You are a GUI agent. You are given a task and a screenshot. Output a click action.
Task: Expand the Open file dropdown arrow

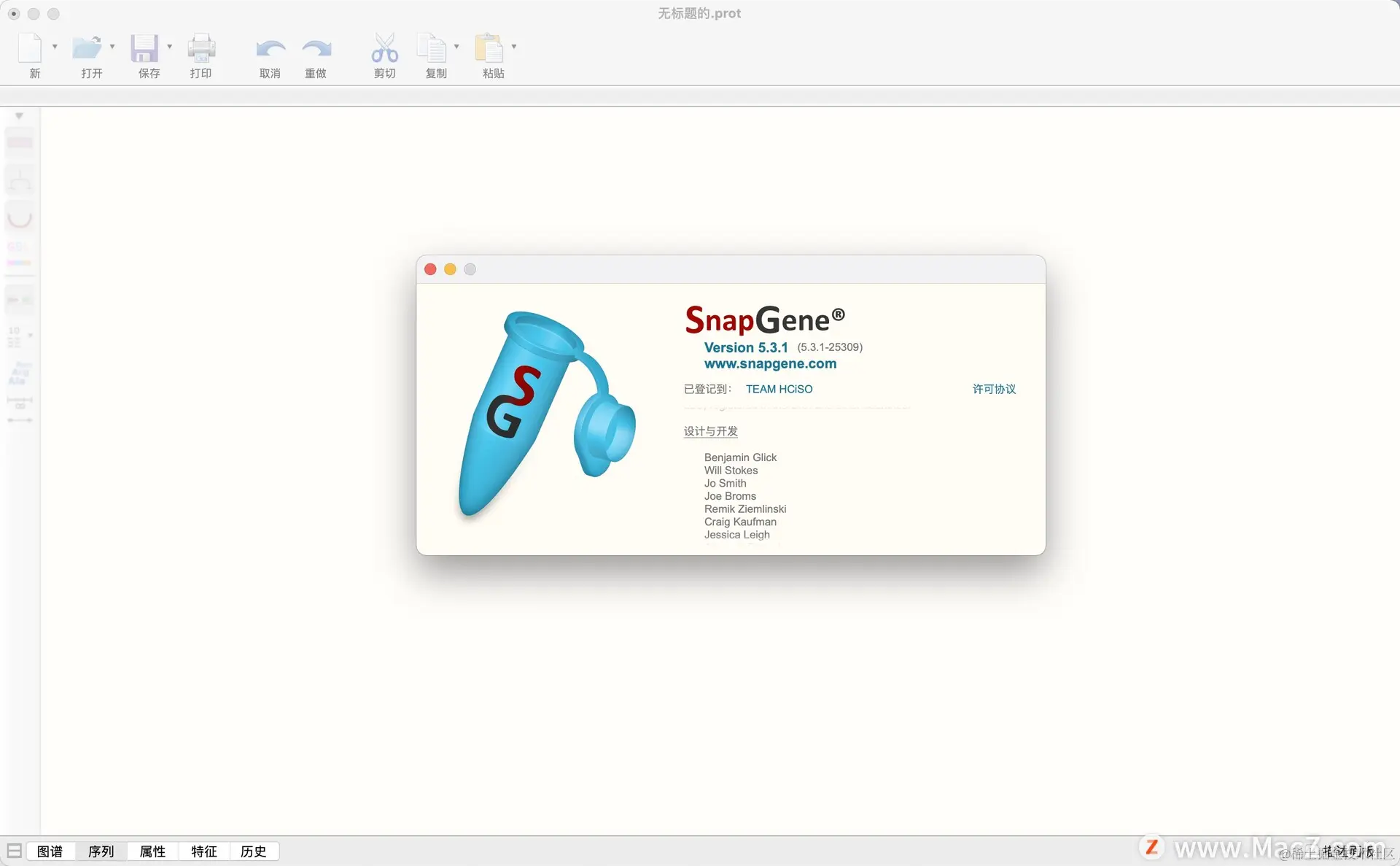coord(112,47)
